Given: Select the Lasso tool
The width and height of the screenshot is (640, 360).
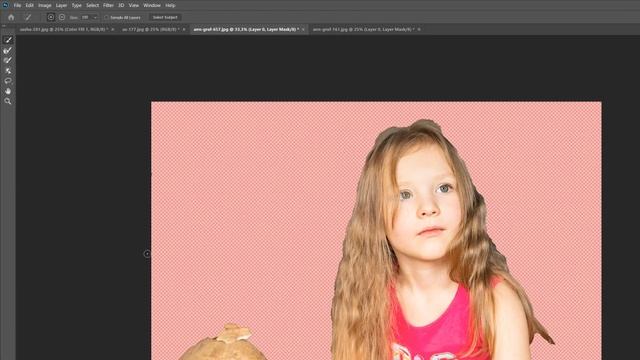Looking at the screenshot, I should coord(8,81).
